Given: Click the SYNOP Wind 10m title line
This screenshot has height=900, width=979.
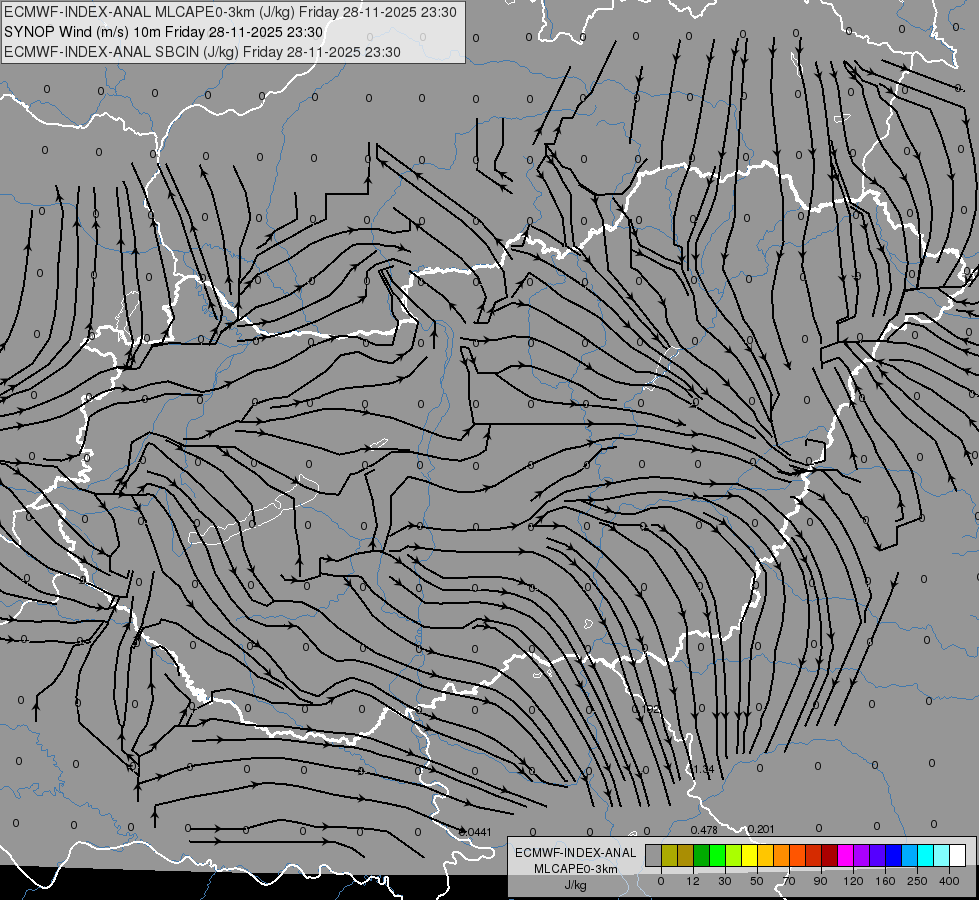Looking at the screenshot, I should point(163,32).
